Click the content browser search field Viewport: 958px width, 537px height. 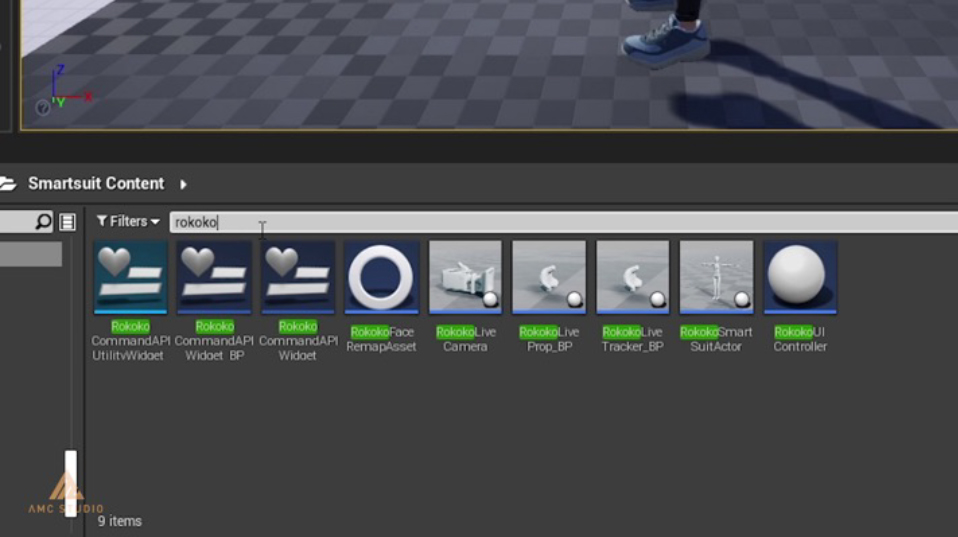563,222
